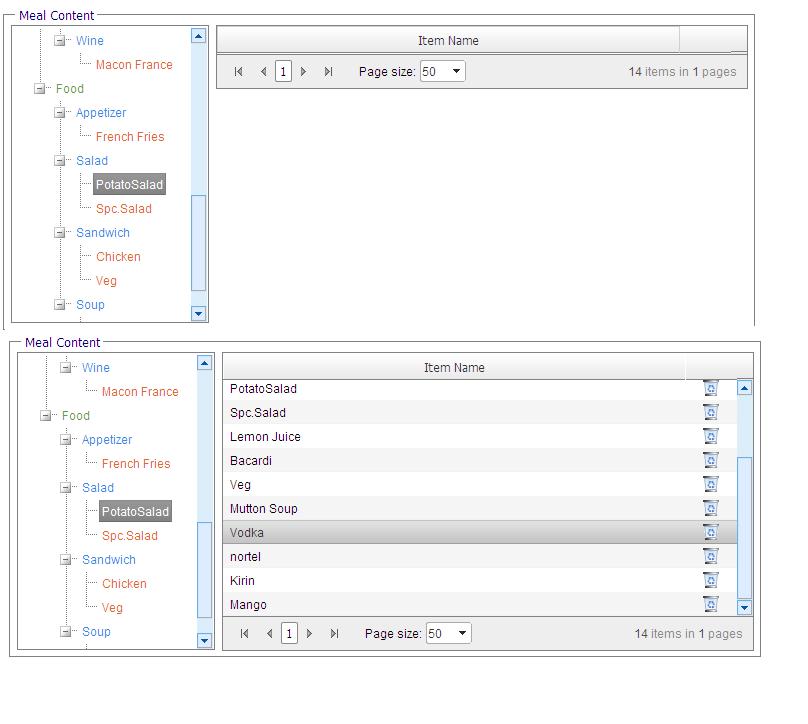Click recycle bin icon beside nortel
Viewport: 808px width, 724px height.
tap(711, 556)
